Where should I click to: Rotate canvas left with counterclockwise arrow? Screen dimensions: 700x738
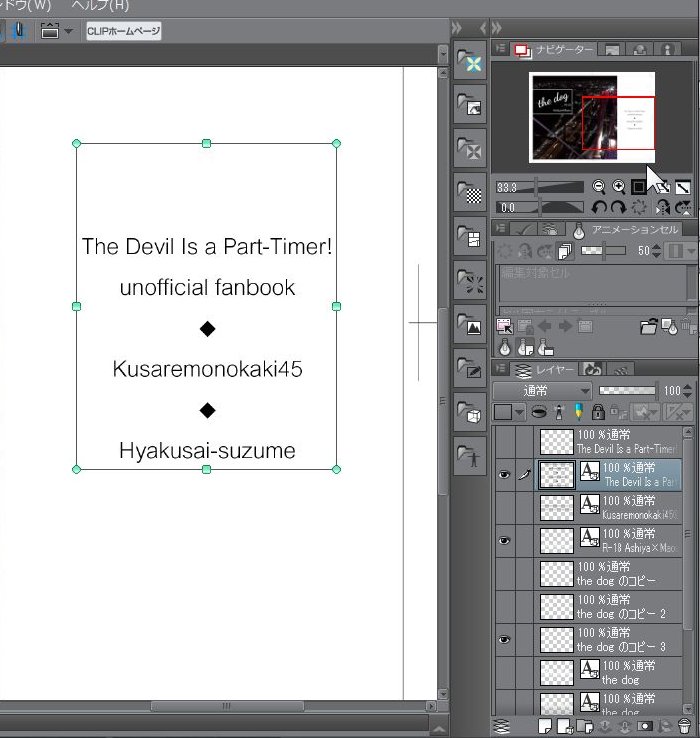click(599, 207)
